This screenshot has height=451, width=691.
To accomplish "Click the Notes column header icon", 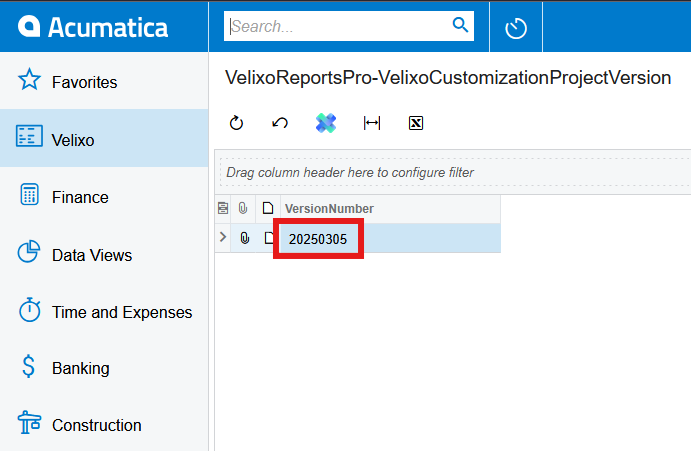I will click(x=268, y=208).
